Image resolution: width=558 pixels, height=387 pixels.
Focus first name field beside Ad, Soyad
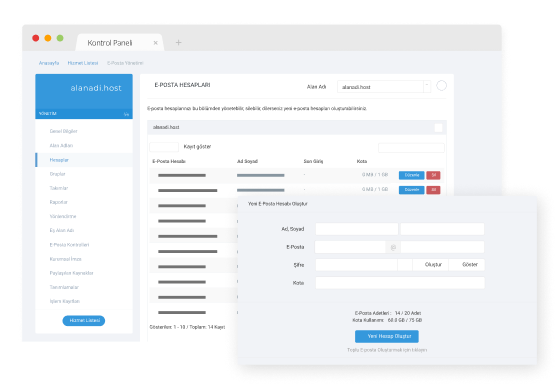pos(357,229)
